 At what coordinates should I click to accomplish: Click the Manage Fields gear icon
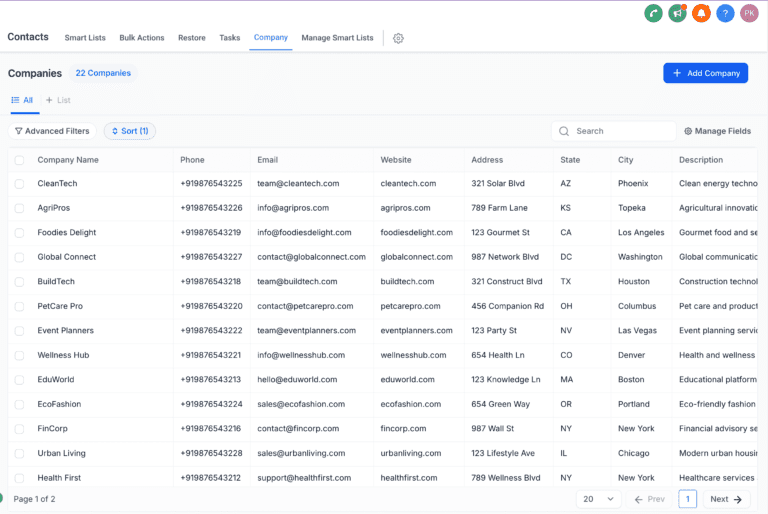pyautogui.click(x=688, y=131)
